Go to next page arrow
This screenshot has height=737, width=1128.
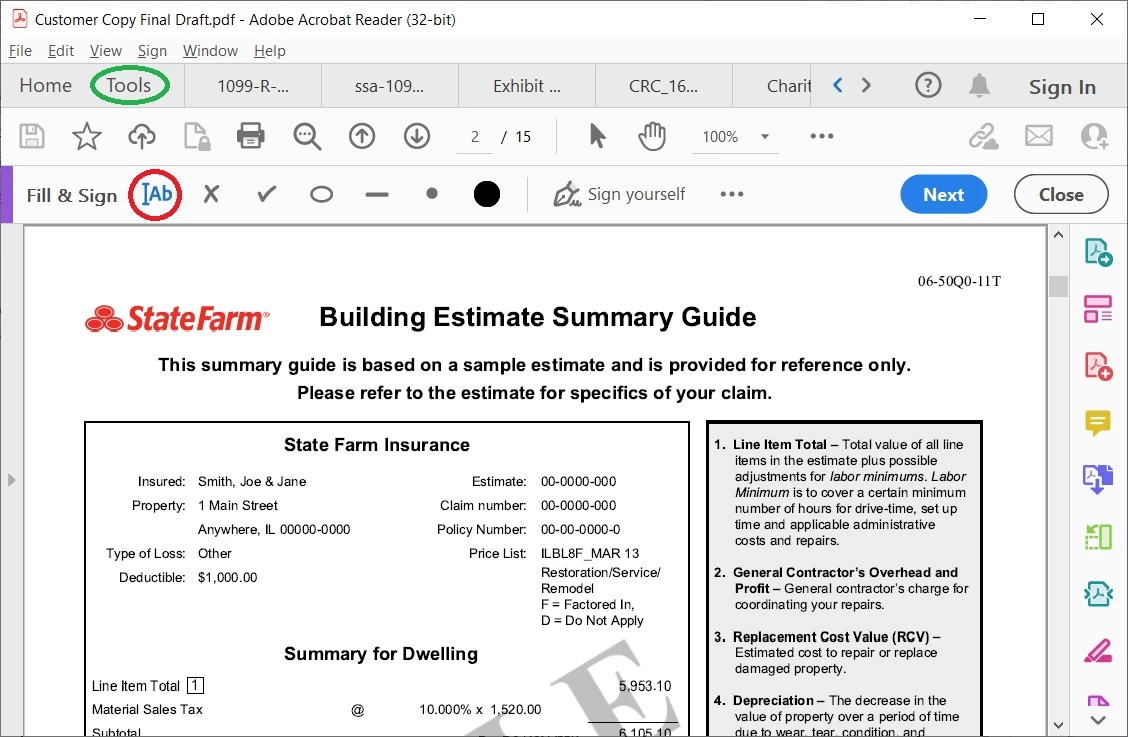pyautogui.click(x=417, y=136)
